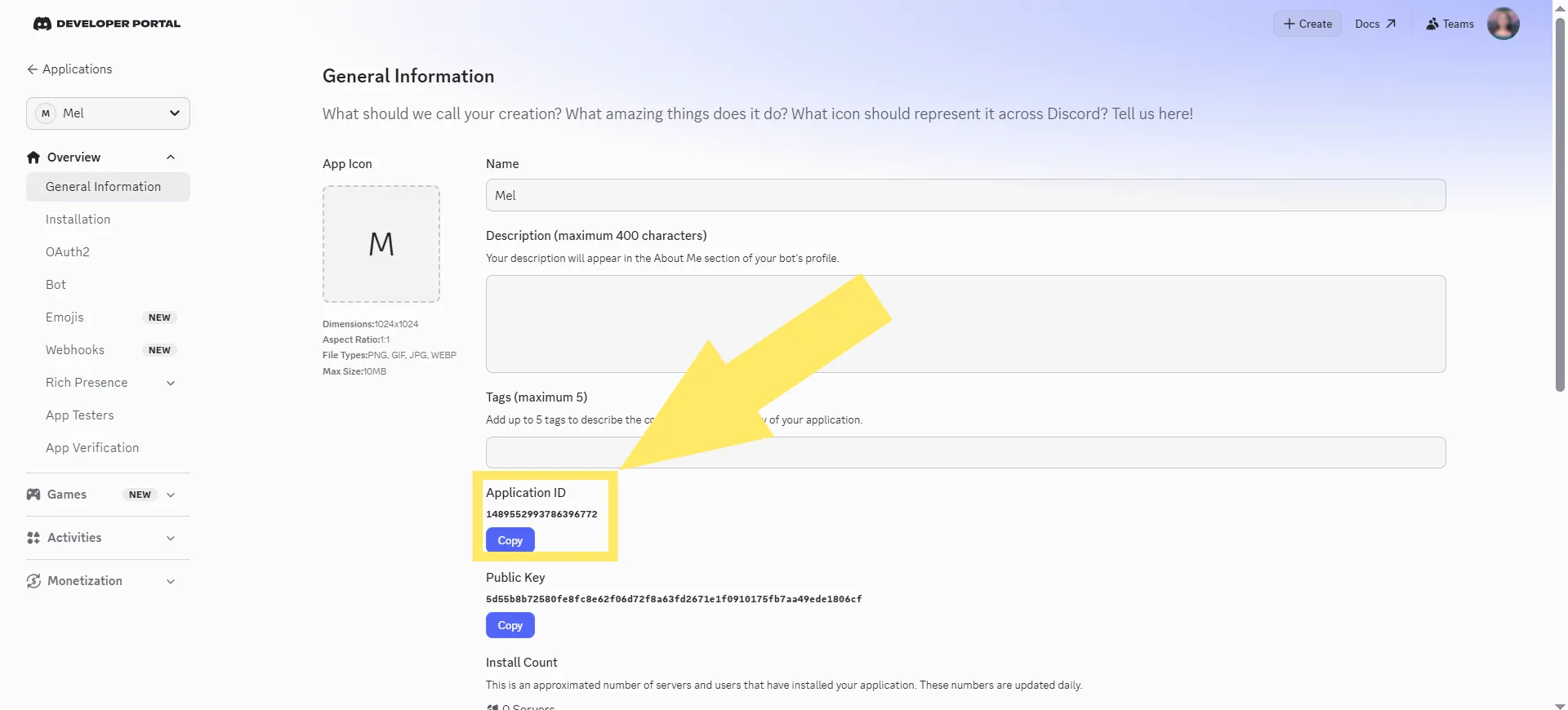This screenshot has width=1568, height=710.
Task: Open Docs external link
Action: [x=1375, y=24]
